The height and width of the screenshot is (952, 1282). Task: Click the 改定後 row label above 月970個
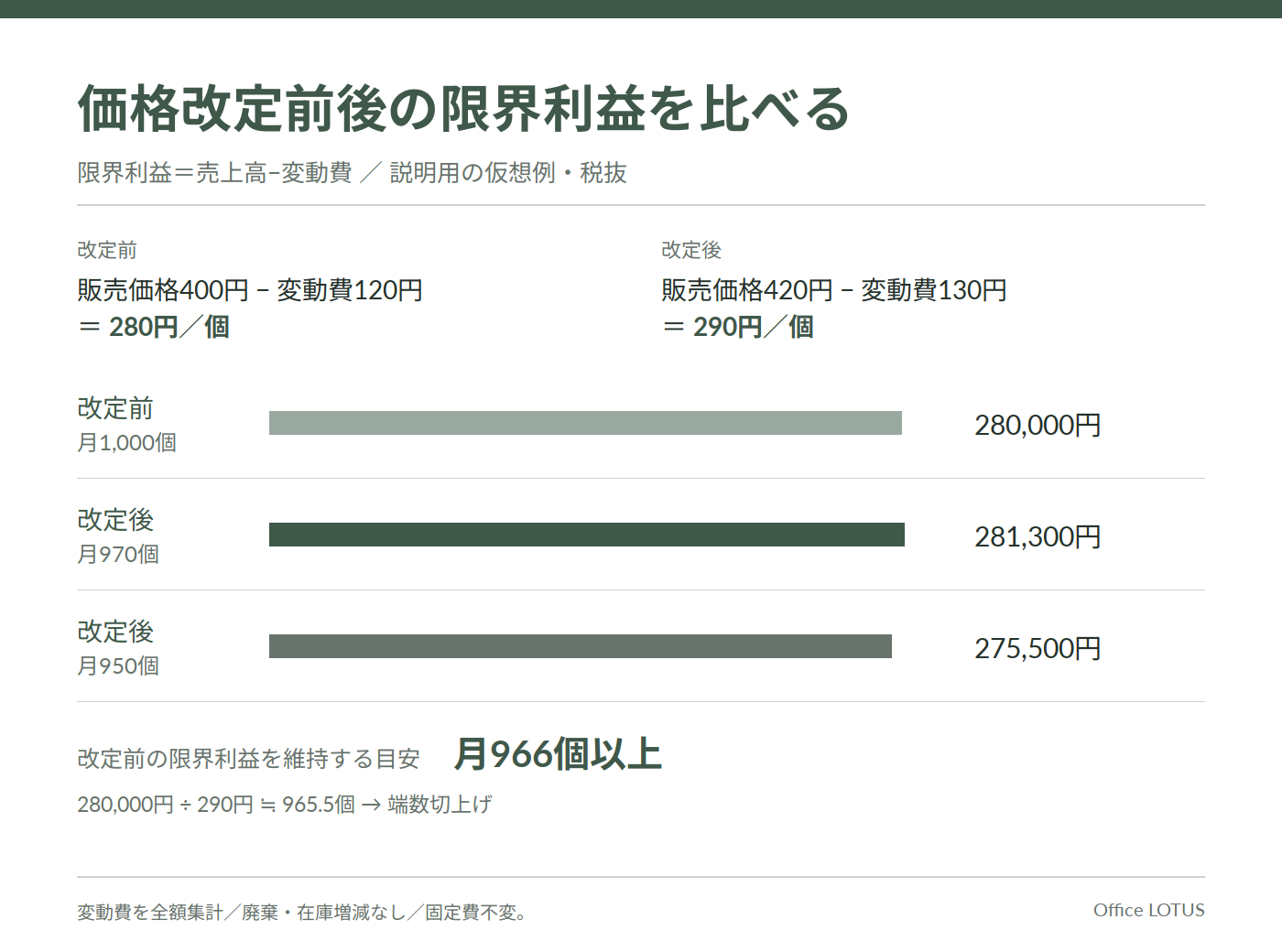[115, 520]
